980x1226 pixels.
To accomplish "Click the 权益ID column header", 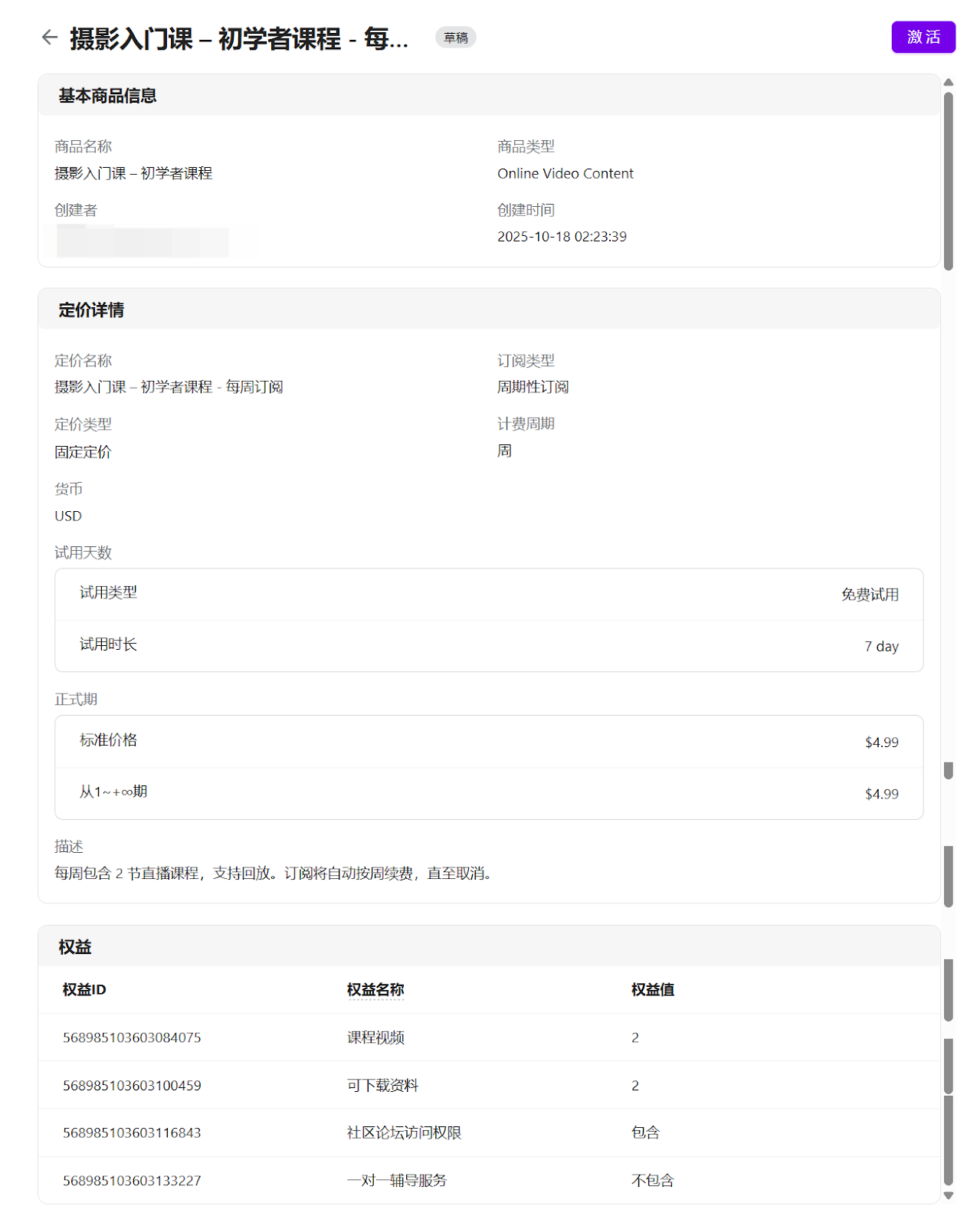I will point(84,990).
